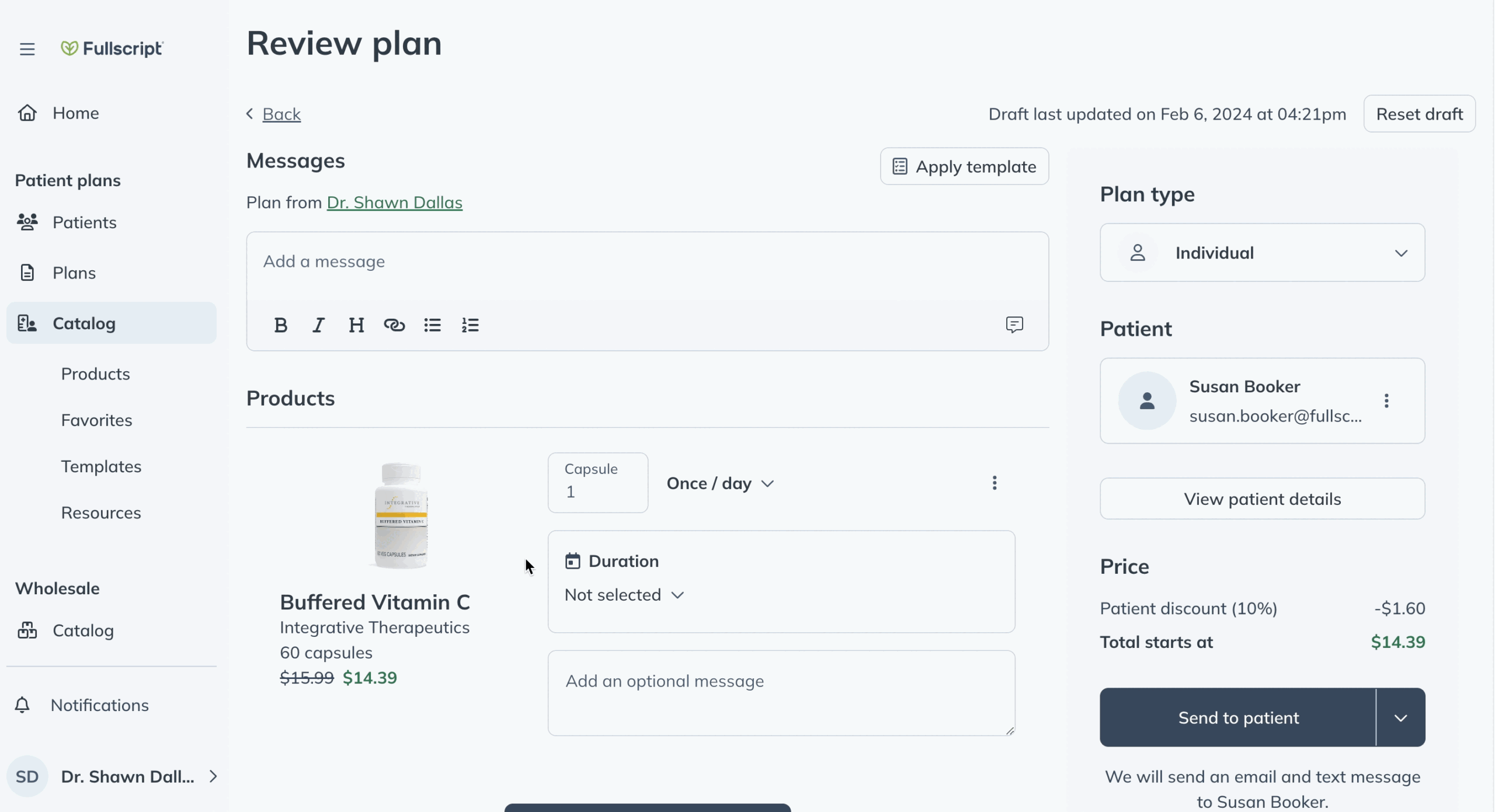Image resolution: width=1495 pixels, height=812 pixels.
Task: Click the View patient details button
Action: point(1262,498)
